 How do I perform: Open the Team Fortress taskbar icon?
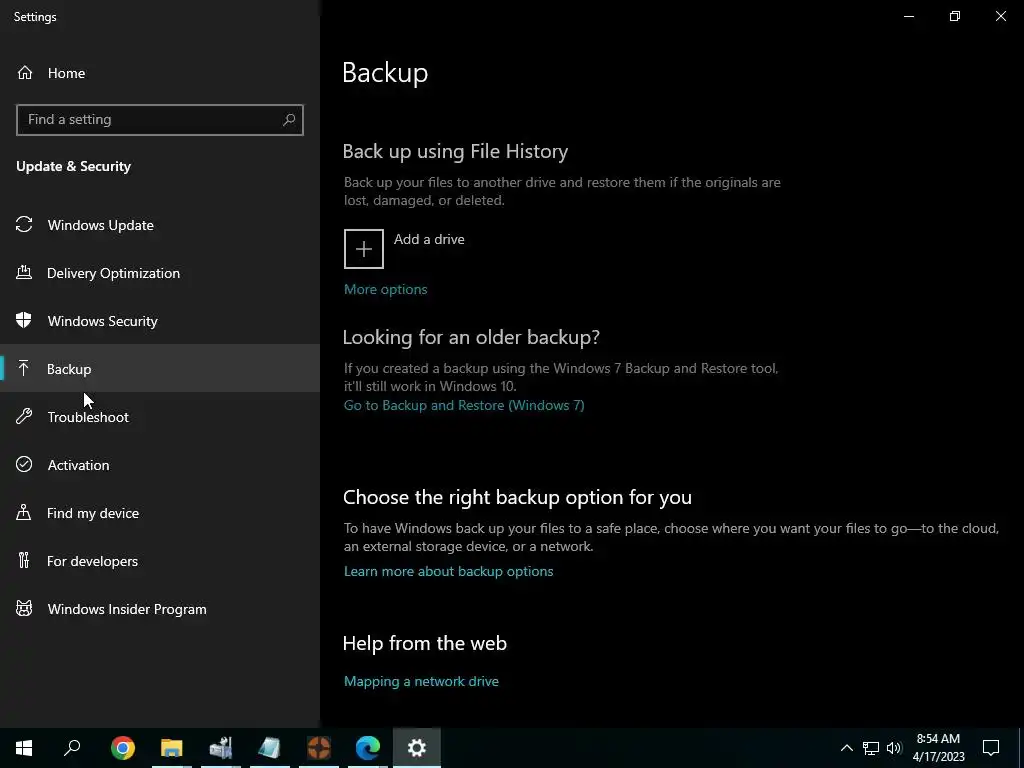click(x=319, y=748)
